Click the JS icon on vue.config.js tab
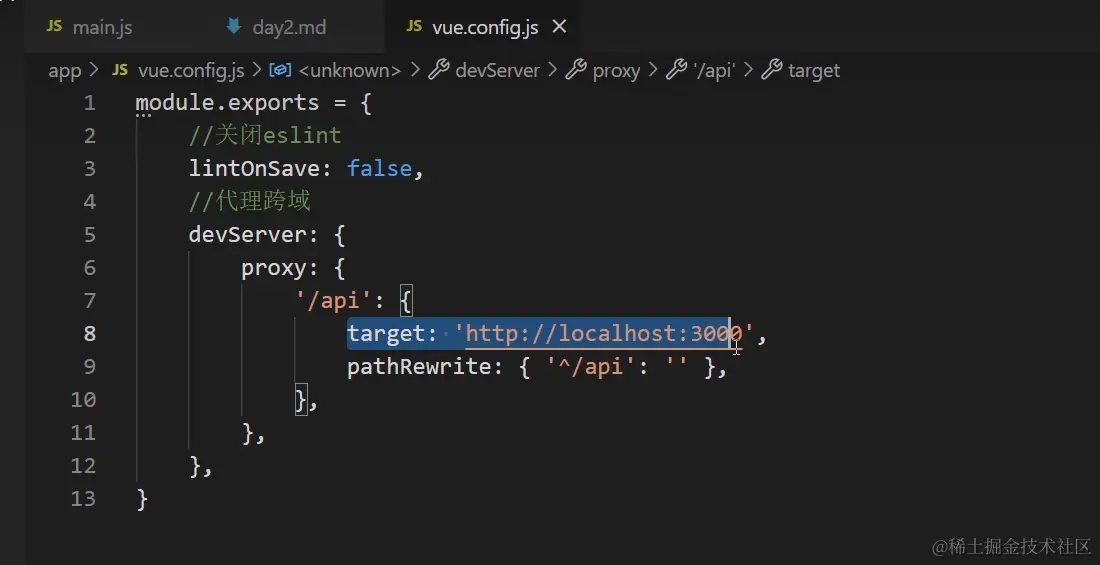 coord(414,27)
